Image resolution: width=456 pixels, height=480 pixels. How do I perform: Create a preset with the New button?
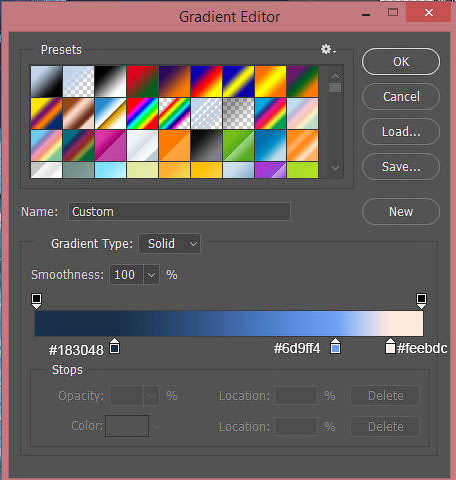click(401, 212)
